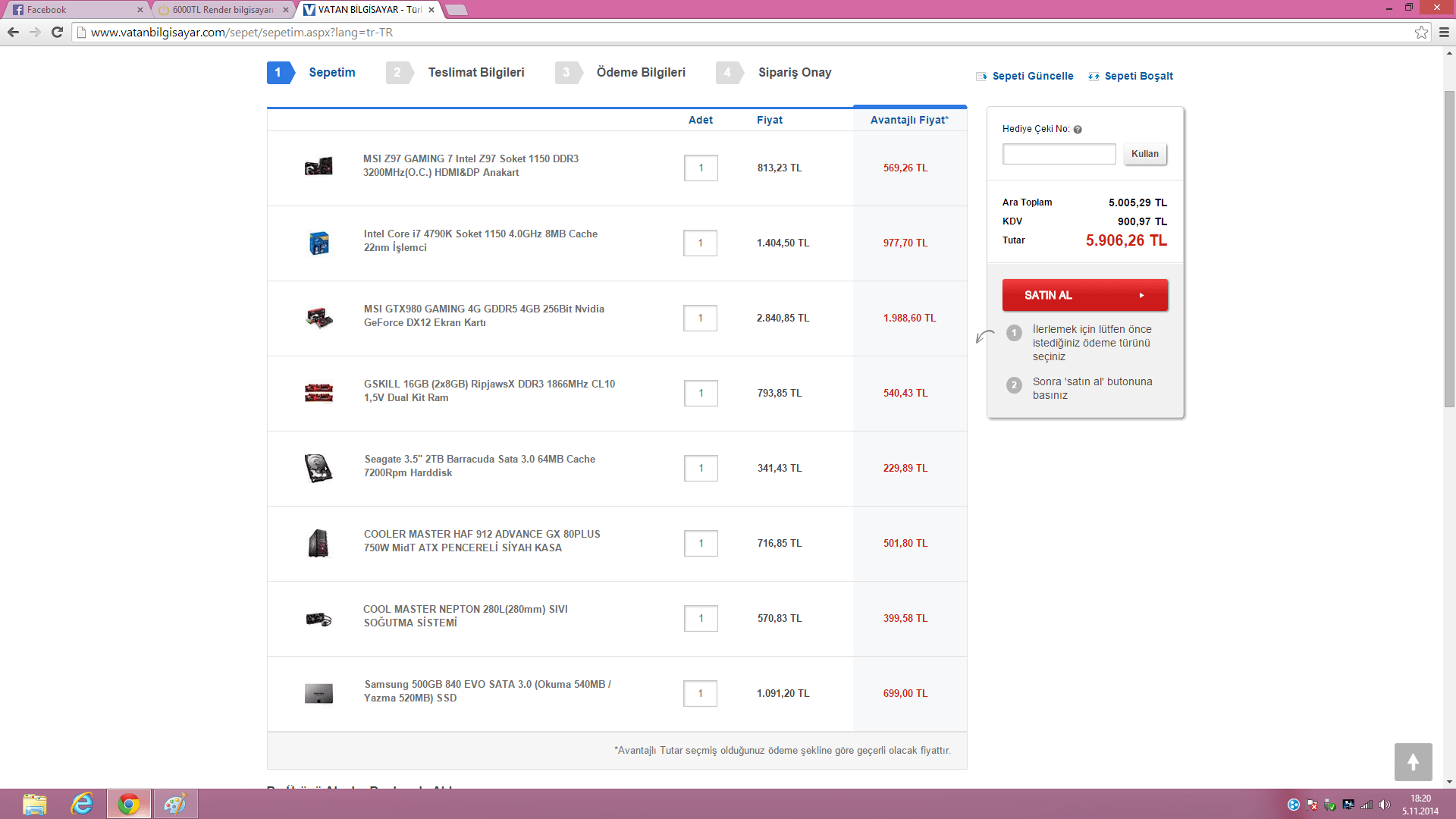Screen dimensions: 1456x819
Task: Click the gift voucher help question icon
Action: point(1078,130)
